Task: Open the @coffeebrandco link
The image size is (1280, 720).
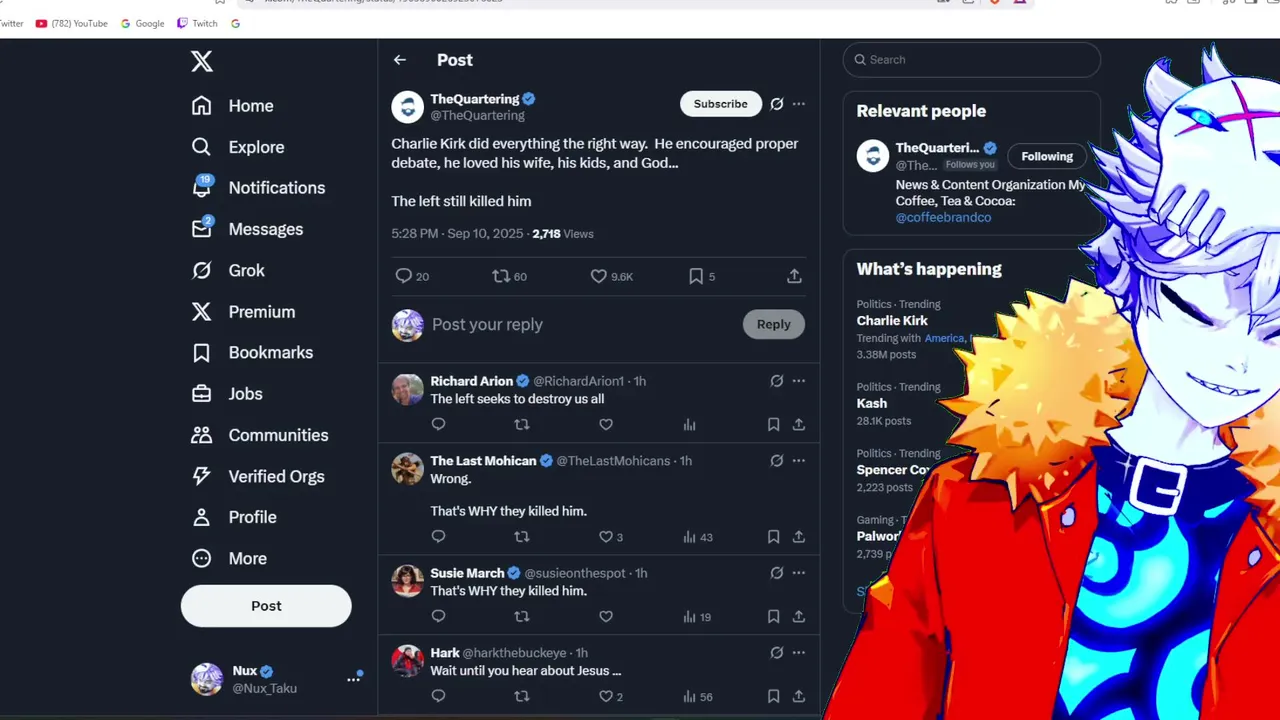Action: click(x=944, y=217)
